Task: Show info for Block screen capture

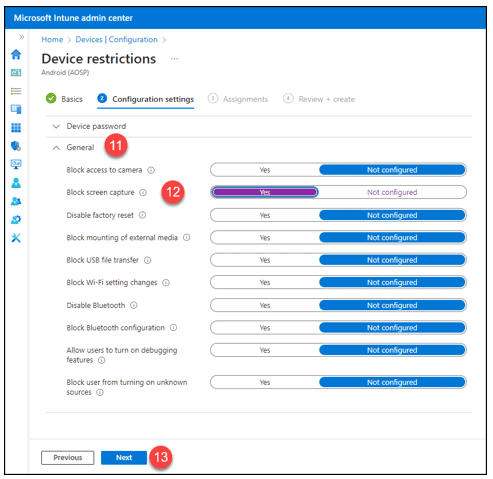Action: pyautogui.click(x=143, y=193)
